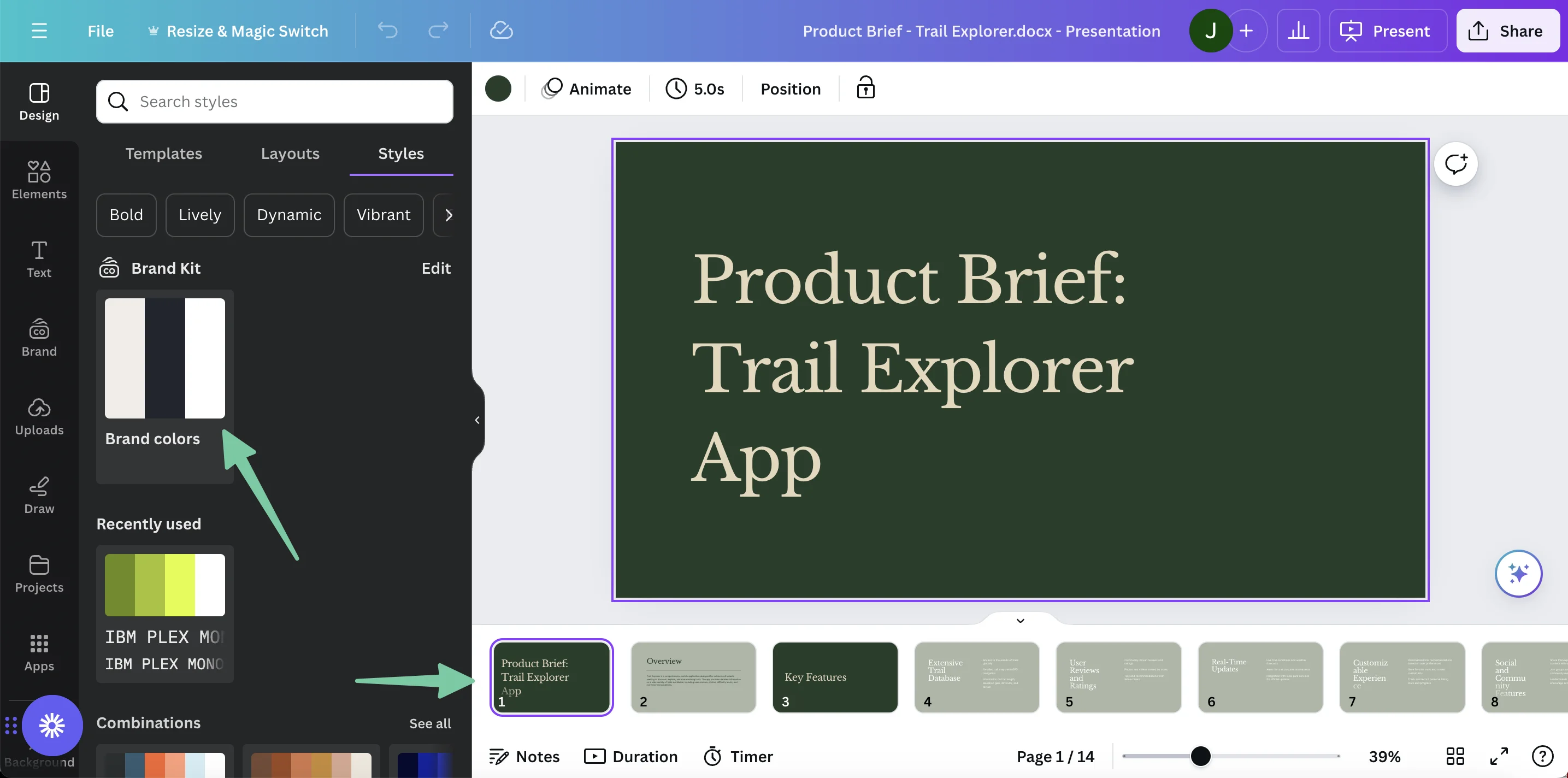
Task: Collapse the slide filmstrip
Action: click(x=1019, y=620)
